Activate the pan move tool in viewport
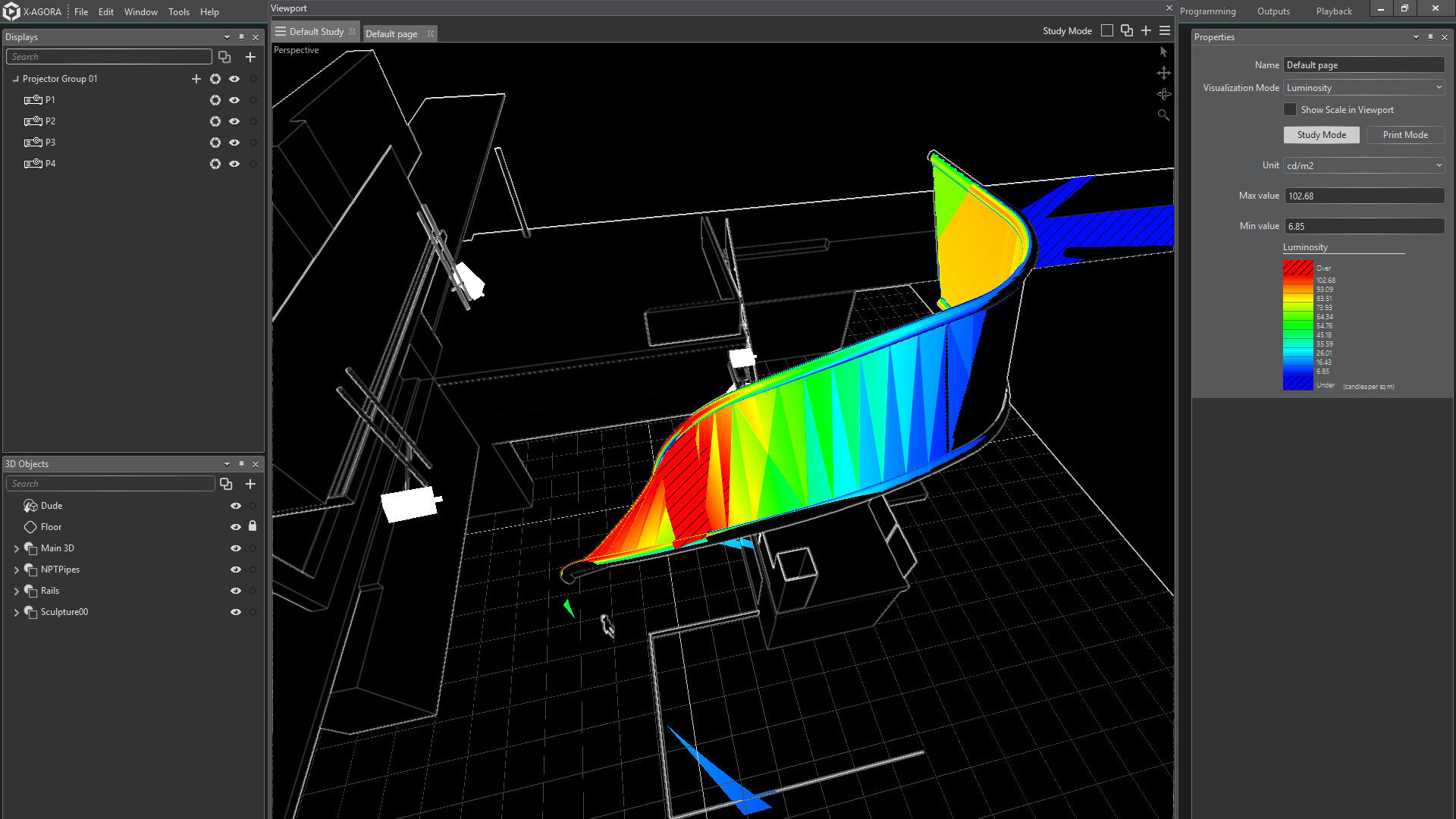Viewport: 1456px width, 819px height. coord(1163,73)
